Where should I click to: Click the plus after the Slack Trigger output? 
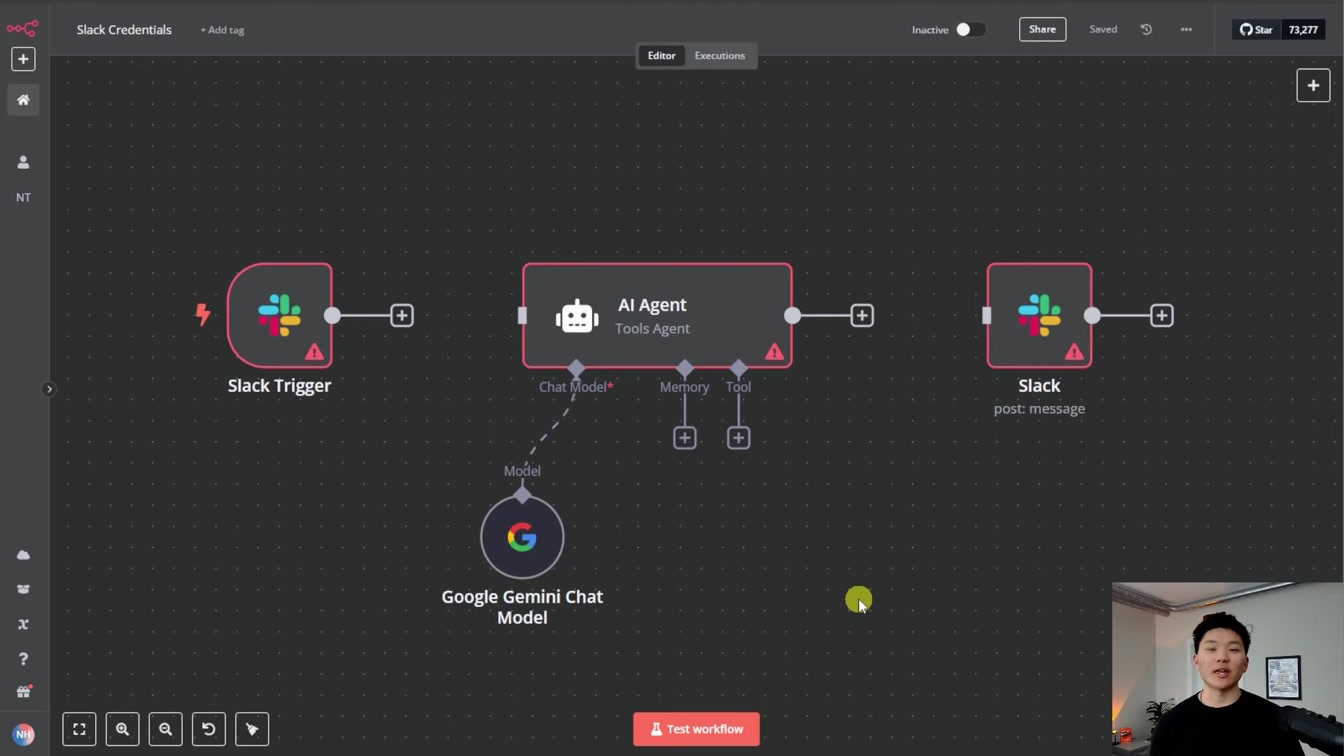click(402, 316)
